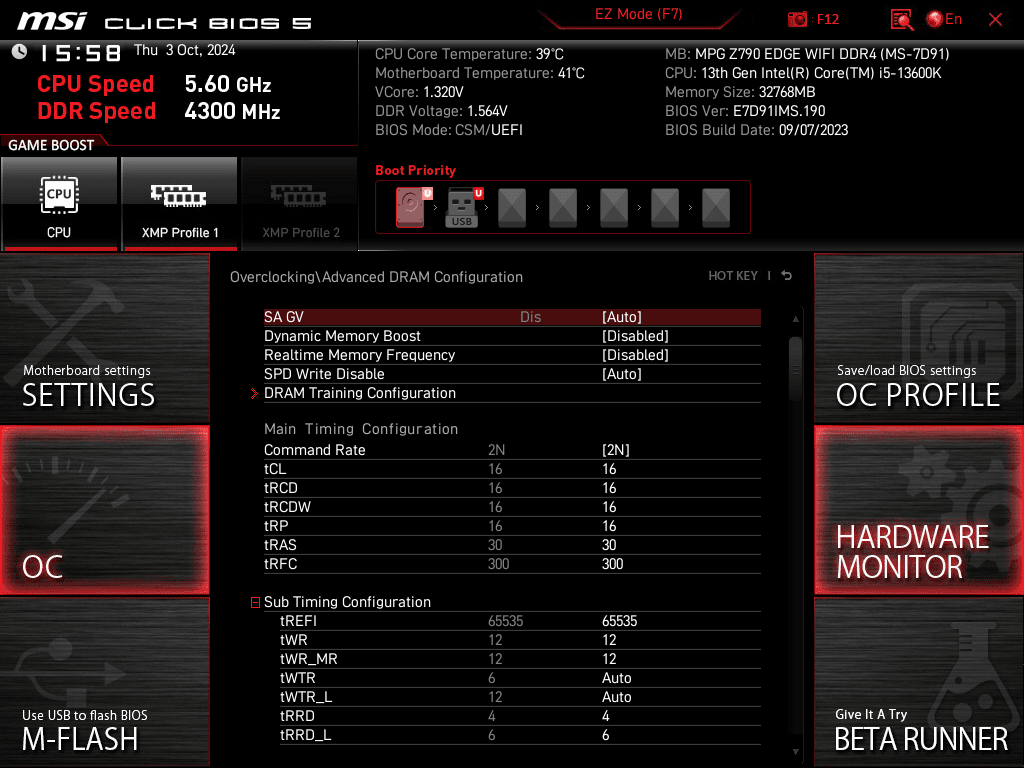Open the SETTINGS motherboard settings panel

[x=104, y=338]
